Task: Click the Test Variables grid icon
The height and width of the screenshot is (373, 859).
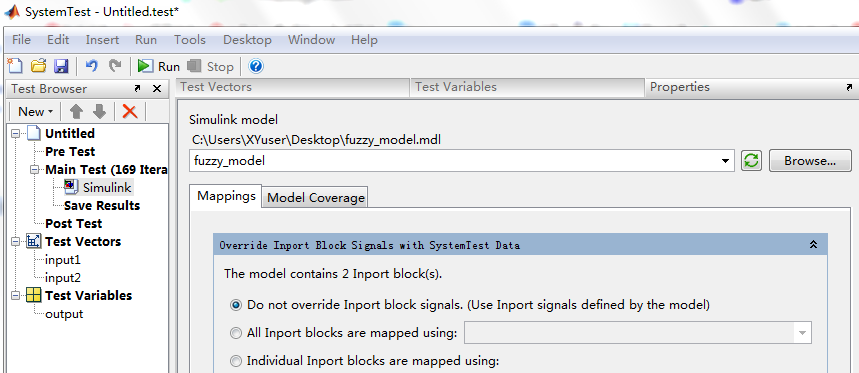Action: pos(34,295)
